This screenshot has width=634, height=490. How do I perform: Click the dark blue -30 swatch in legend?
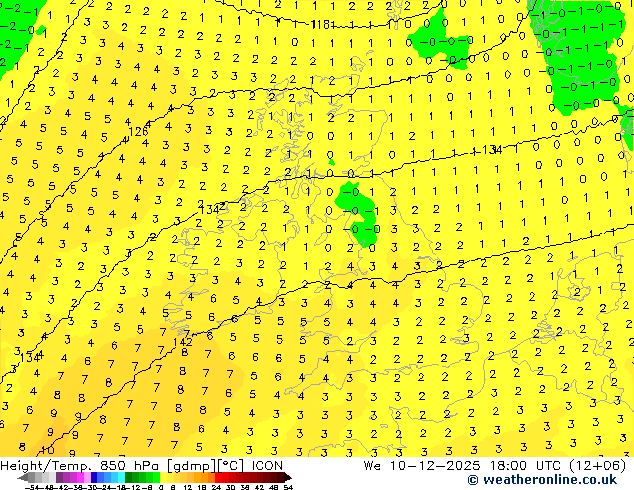click(94, 477)
